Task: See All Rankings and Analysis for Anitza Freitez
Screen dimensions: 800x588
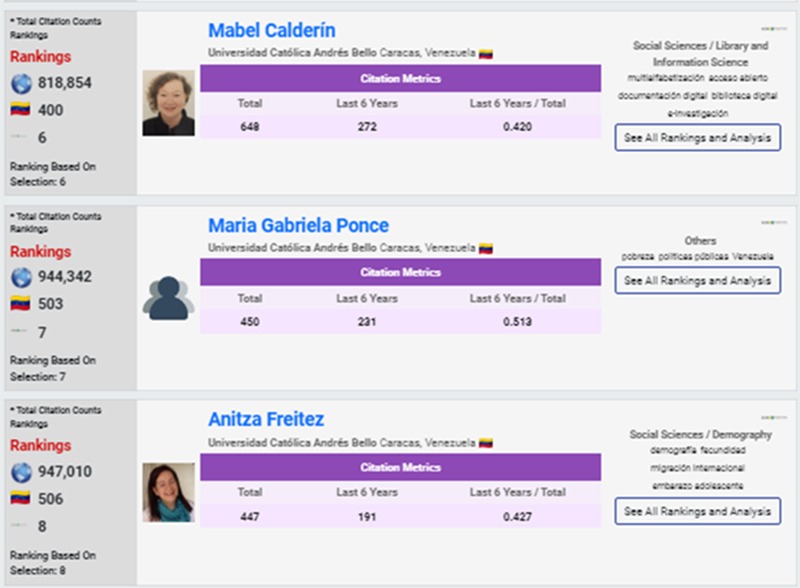Action: [697, 511]
